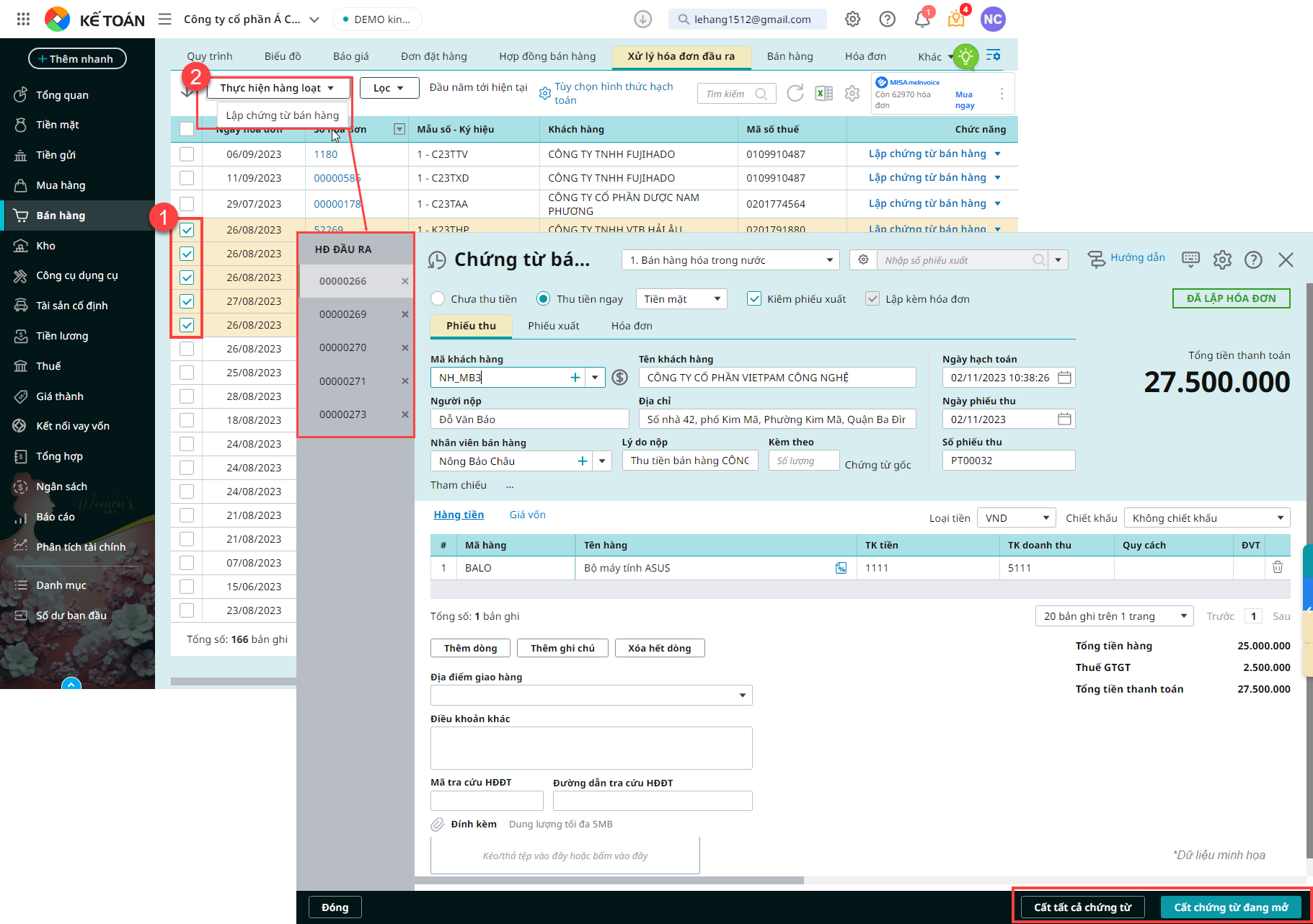Toggle the Kiêm phiếu xuất checkbox
Screen dimensions: 1313x924
click(x=754, y=299)
